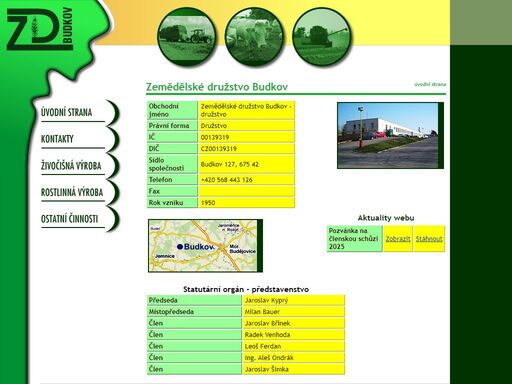
Task: Click the Zemědělské družstvo Budkov heading
Action: [x=217, y=87]
